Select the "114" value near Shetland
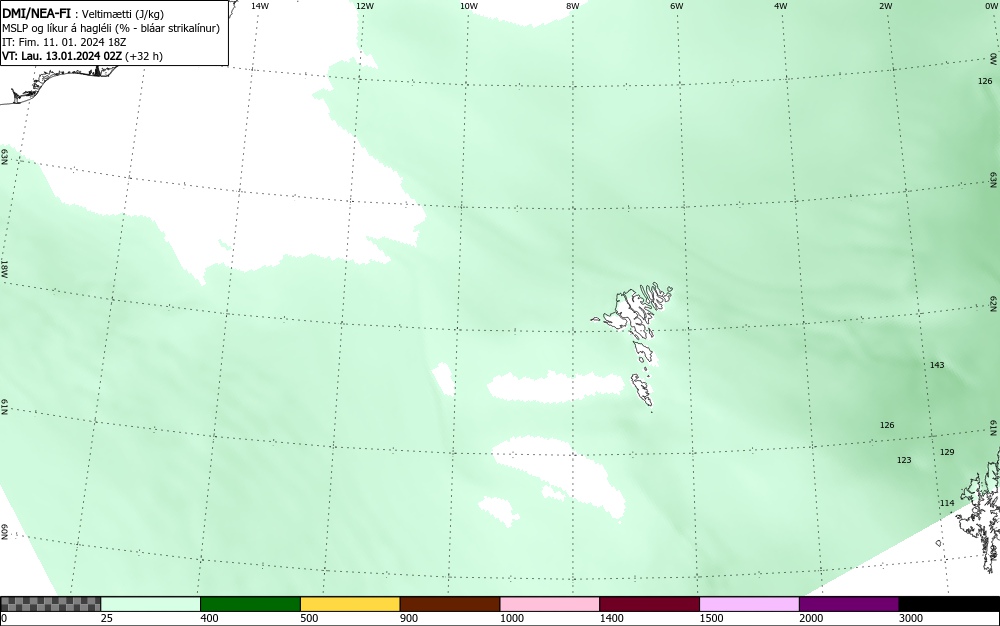 tap(947, 504)
